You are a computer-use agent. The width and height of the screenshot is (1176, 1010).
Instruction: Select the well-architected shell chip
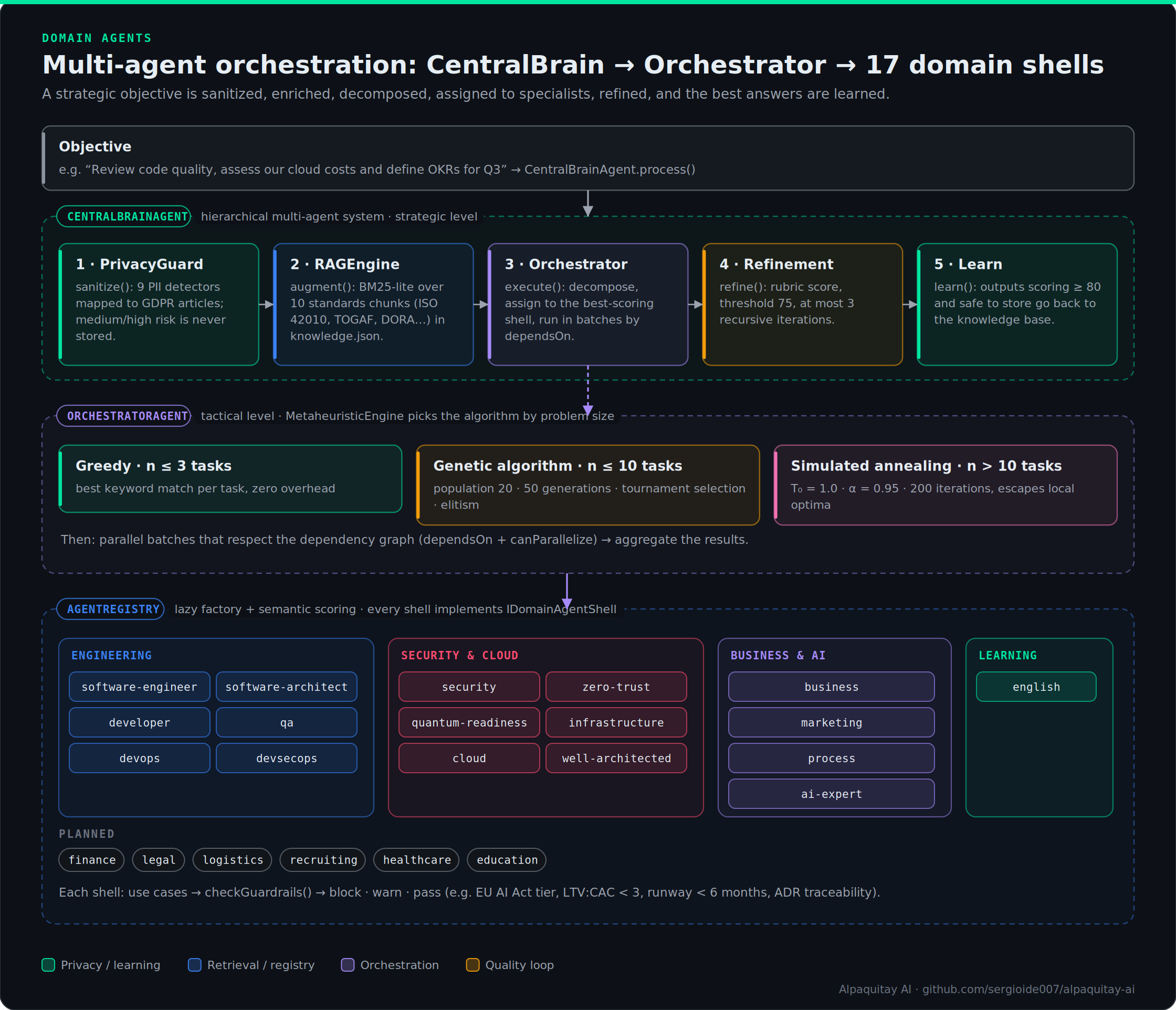pos(616,758)
